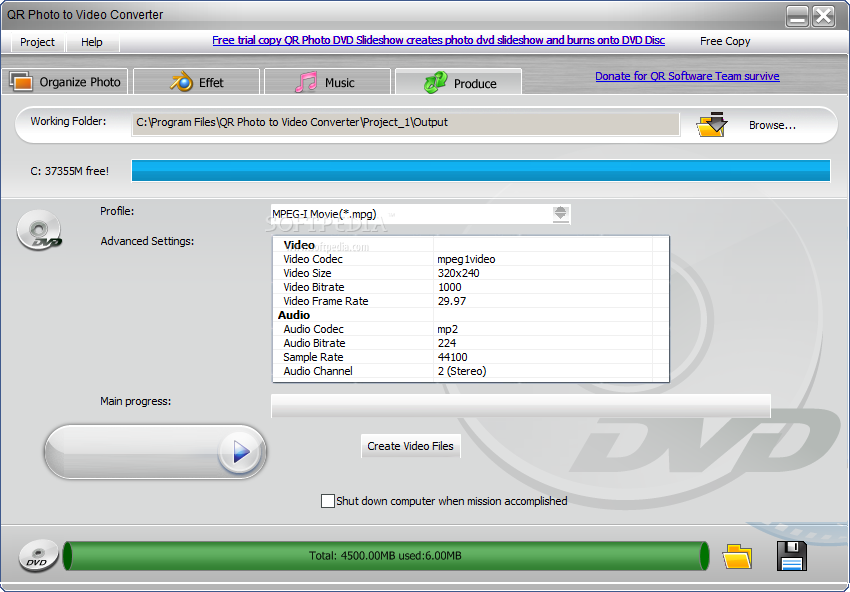Close the QR Photo to Video Converter window
Image resolution: width=850 pixels, height=592 pixels.
click(824, 16)
